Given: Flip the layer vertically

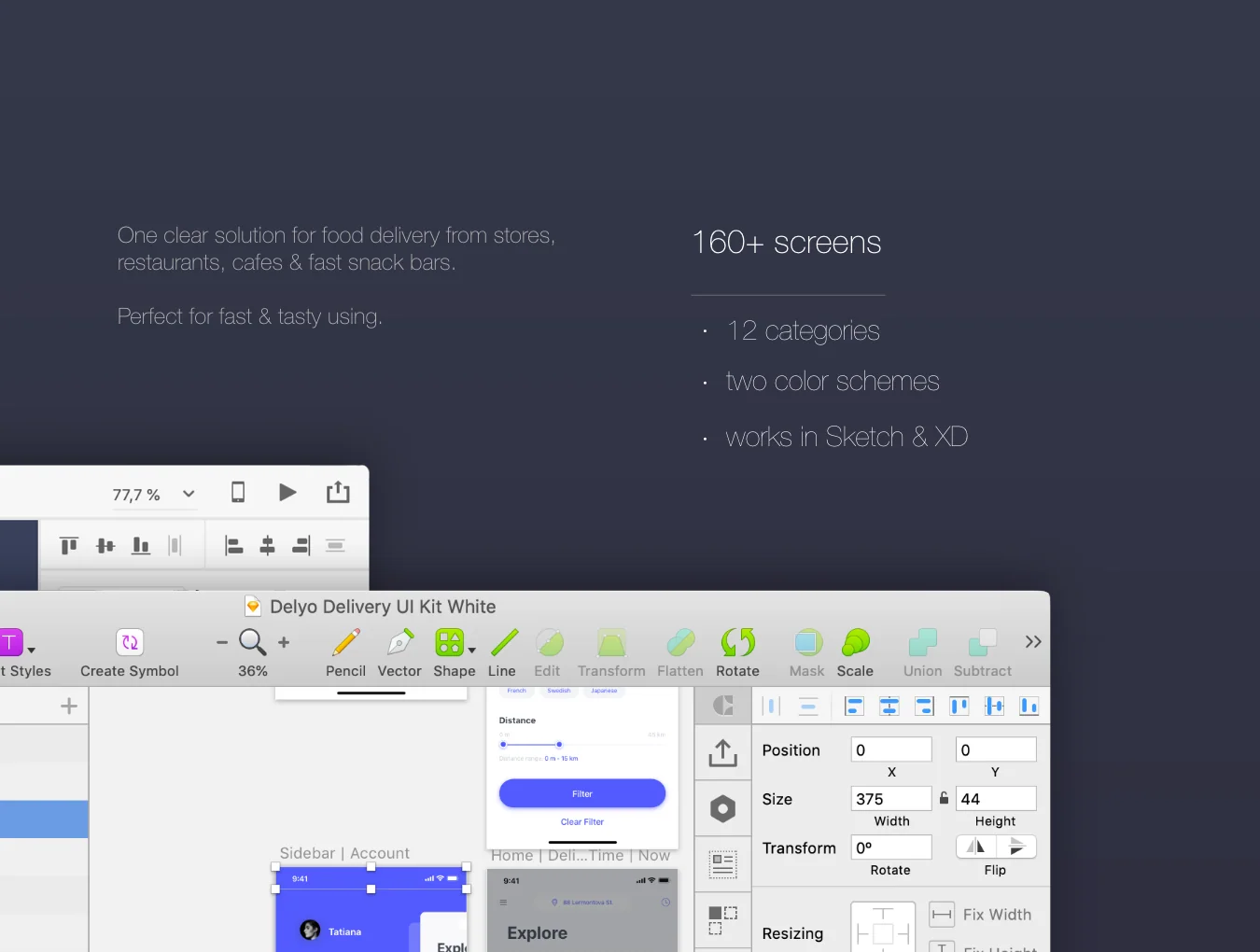Looking at the screenshot, I should (x=1016, y=847).
